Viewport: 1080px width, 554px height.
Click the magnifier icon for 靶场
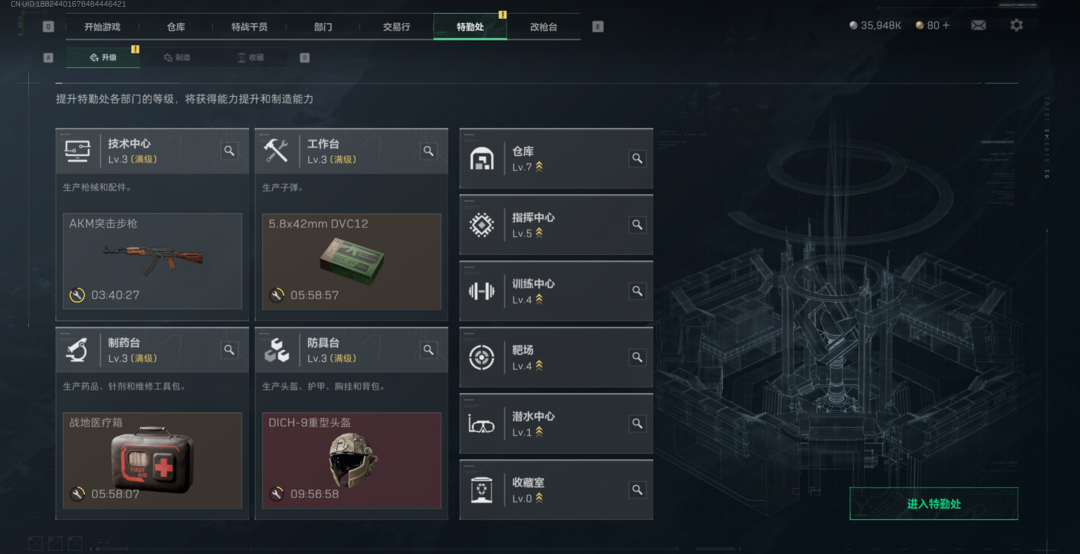point(637,358)
